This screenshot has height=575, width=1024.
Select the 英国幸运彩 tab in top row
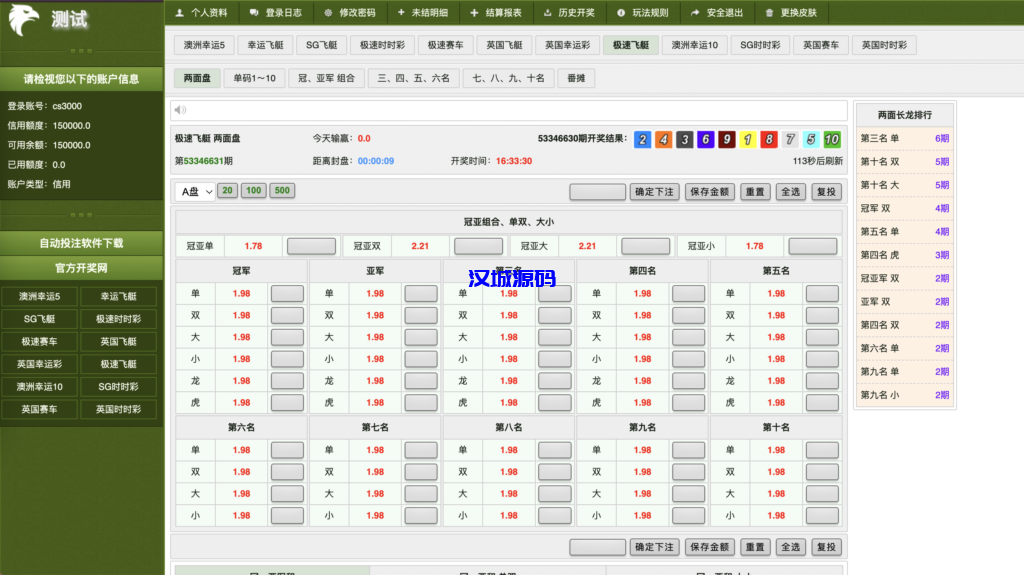(568, 45)
